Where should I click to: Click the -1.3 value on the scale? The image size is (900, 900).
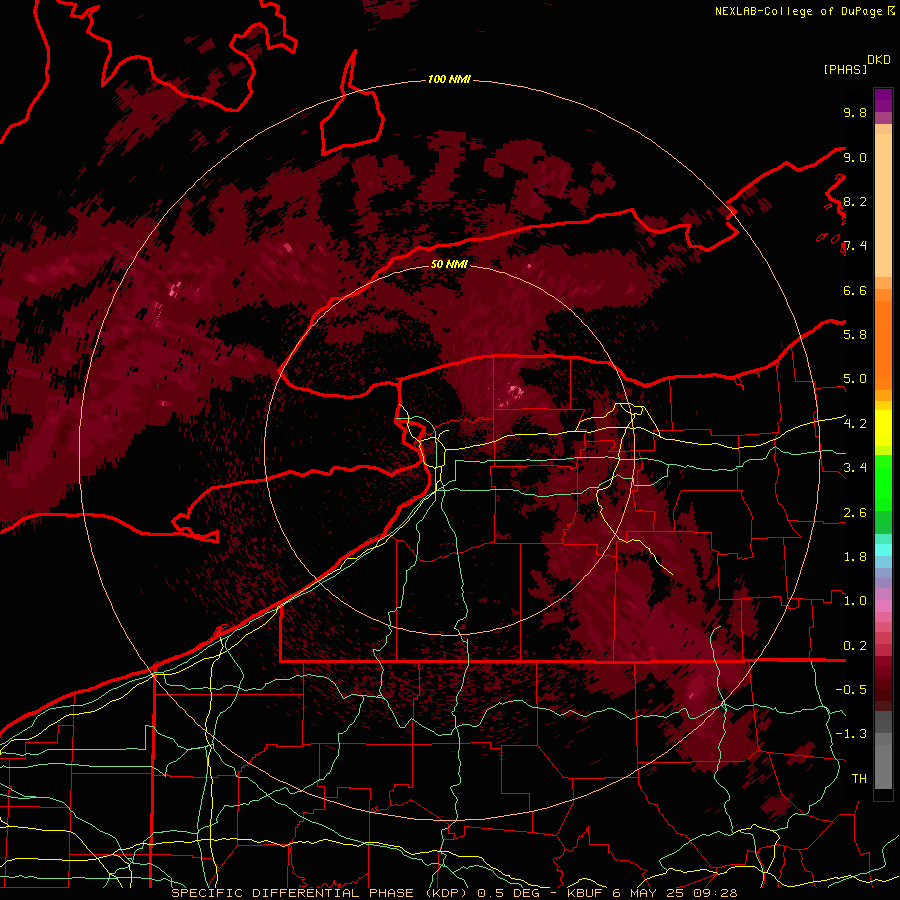click(851, 734)
